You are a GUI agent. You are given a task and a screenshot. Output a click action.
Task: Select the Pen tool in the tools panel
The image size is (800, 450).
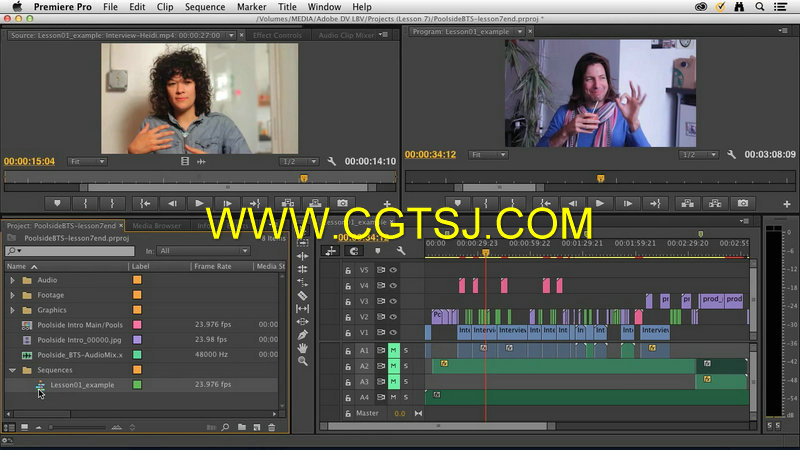coord(303,335)
